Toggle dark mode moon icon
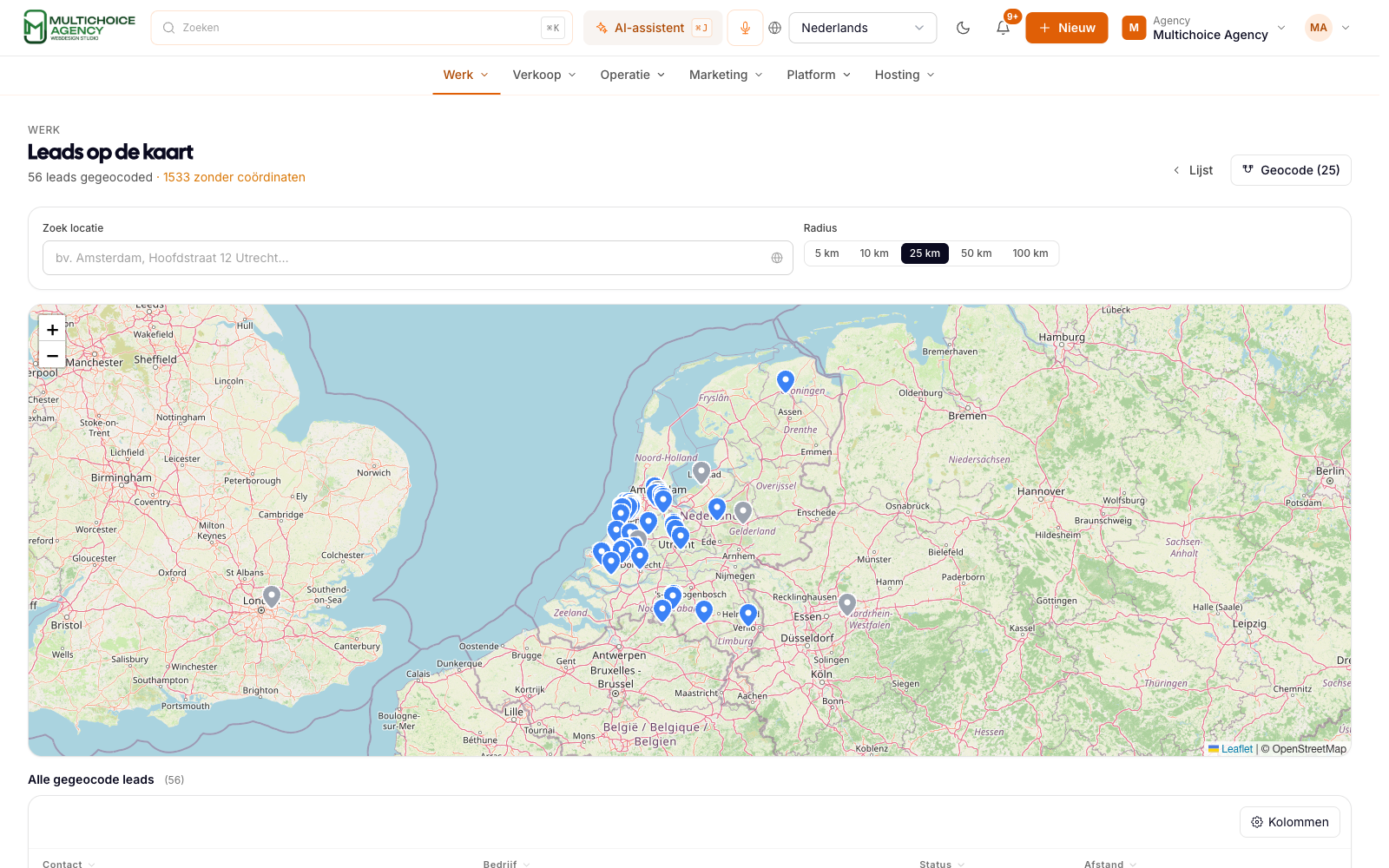 (963, 28)
